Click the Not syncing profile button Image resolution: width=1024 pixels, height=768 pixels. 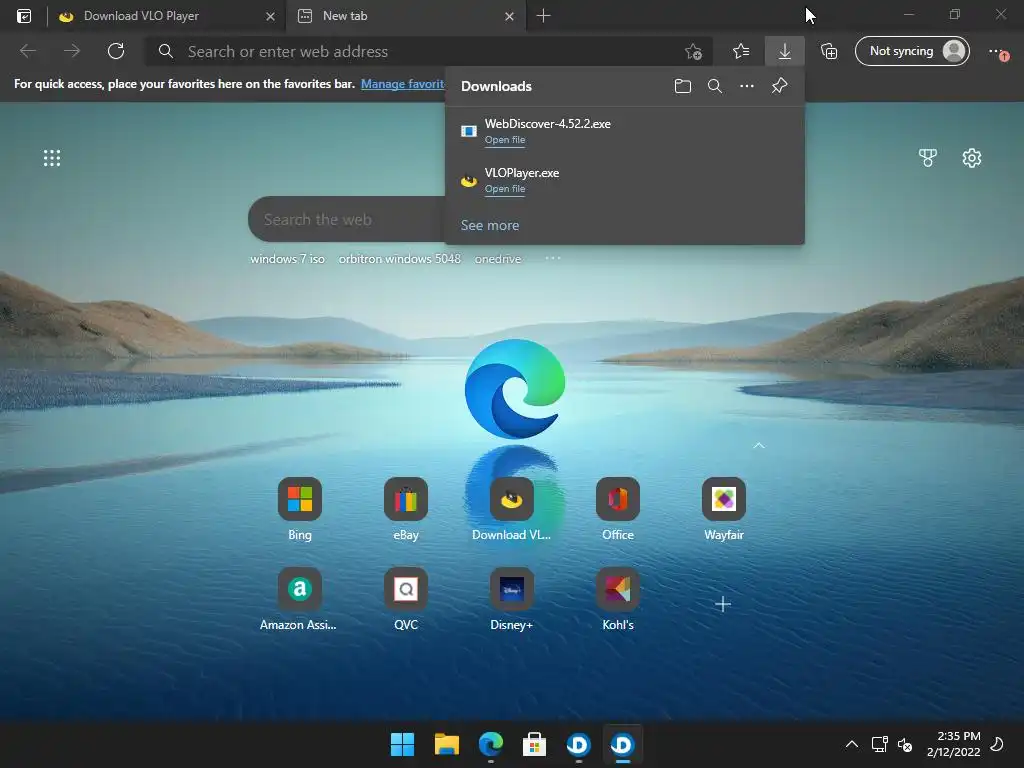point(912,51)
